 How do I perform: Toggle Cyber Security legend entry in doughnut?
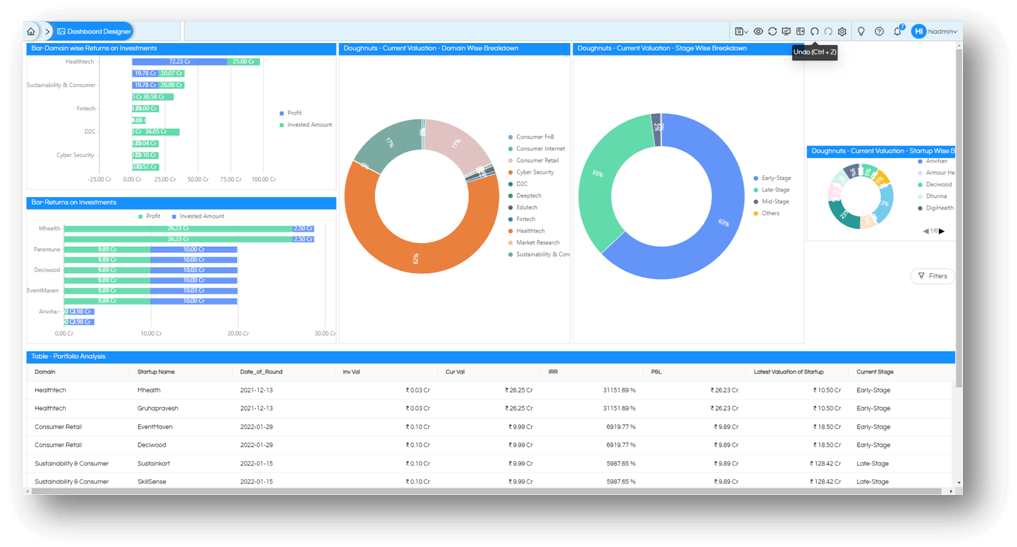pos(531,172)
